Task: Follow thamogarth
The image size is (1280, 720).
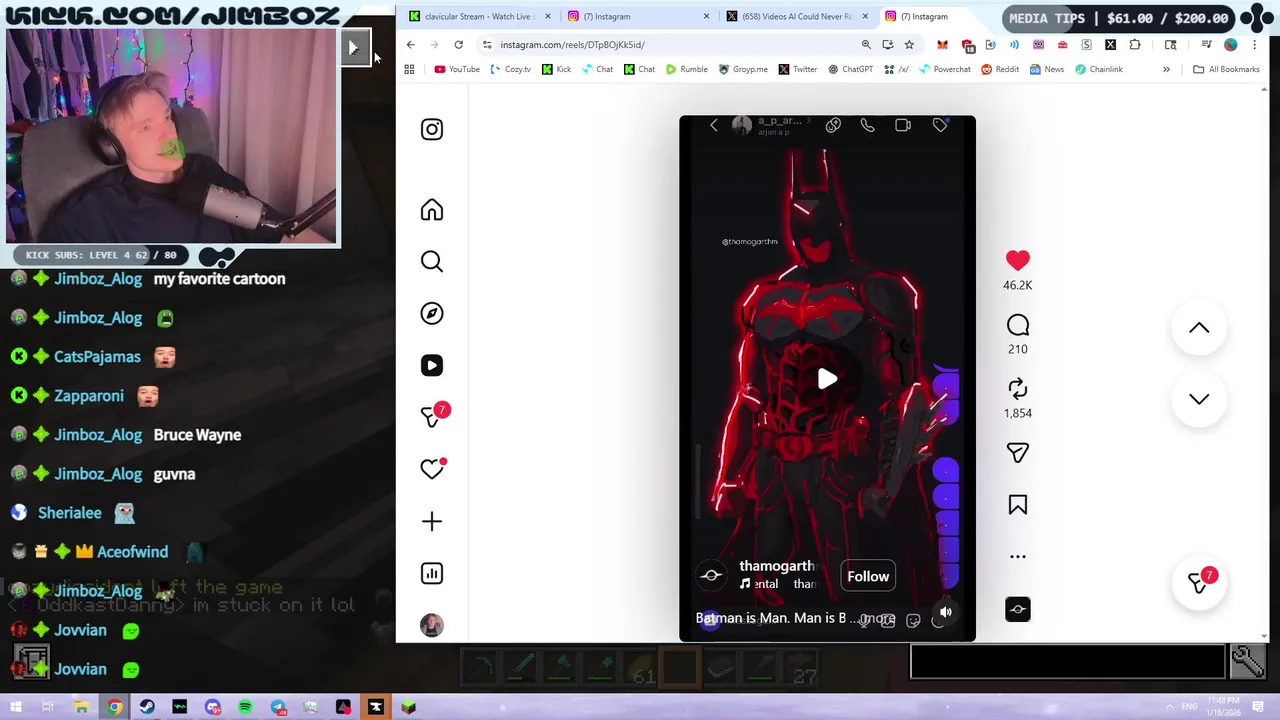Action: point(868,576)
